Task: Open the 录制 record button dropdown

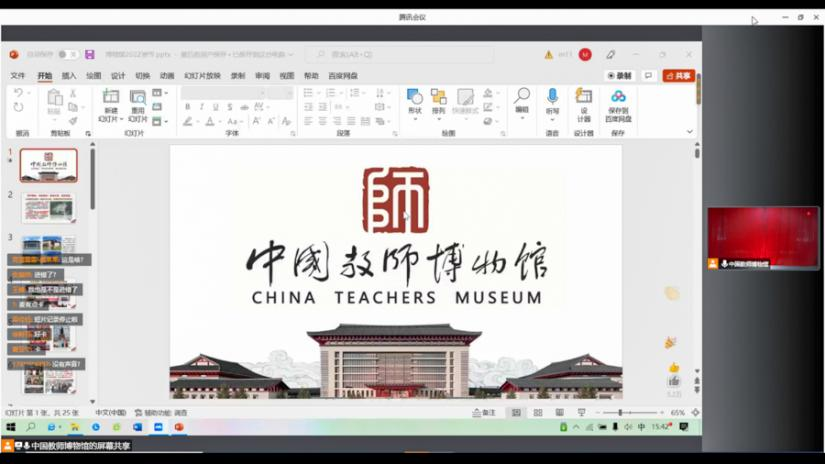Action: pos(620,76)
